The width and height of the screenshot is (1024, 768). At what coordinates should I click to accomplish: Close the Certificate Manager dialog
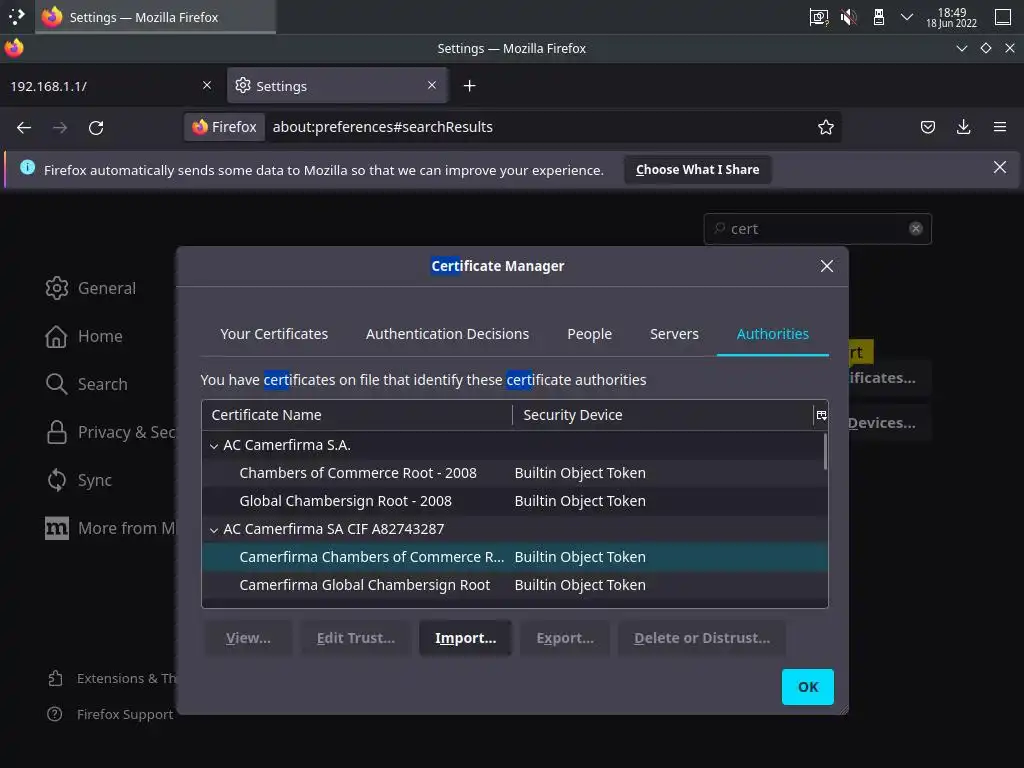827,266
